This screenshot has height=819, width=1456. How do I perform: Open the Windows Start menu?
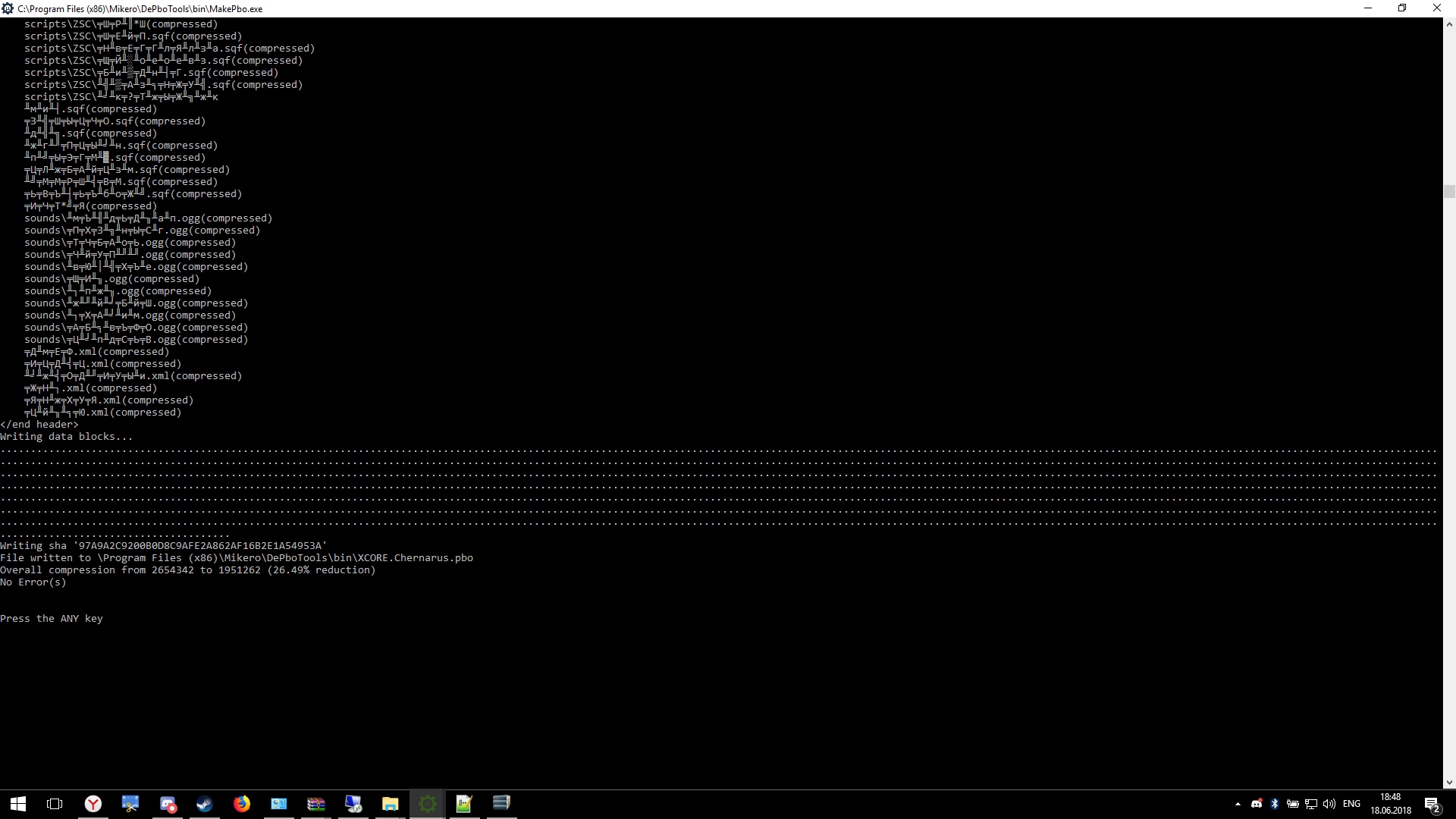click(x=18, y=804)
